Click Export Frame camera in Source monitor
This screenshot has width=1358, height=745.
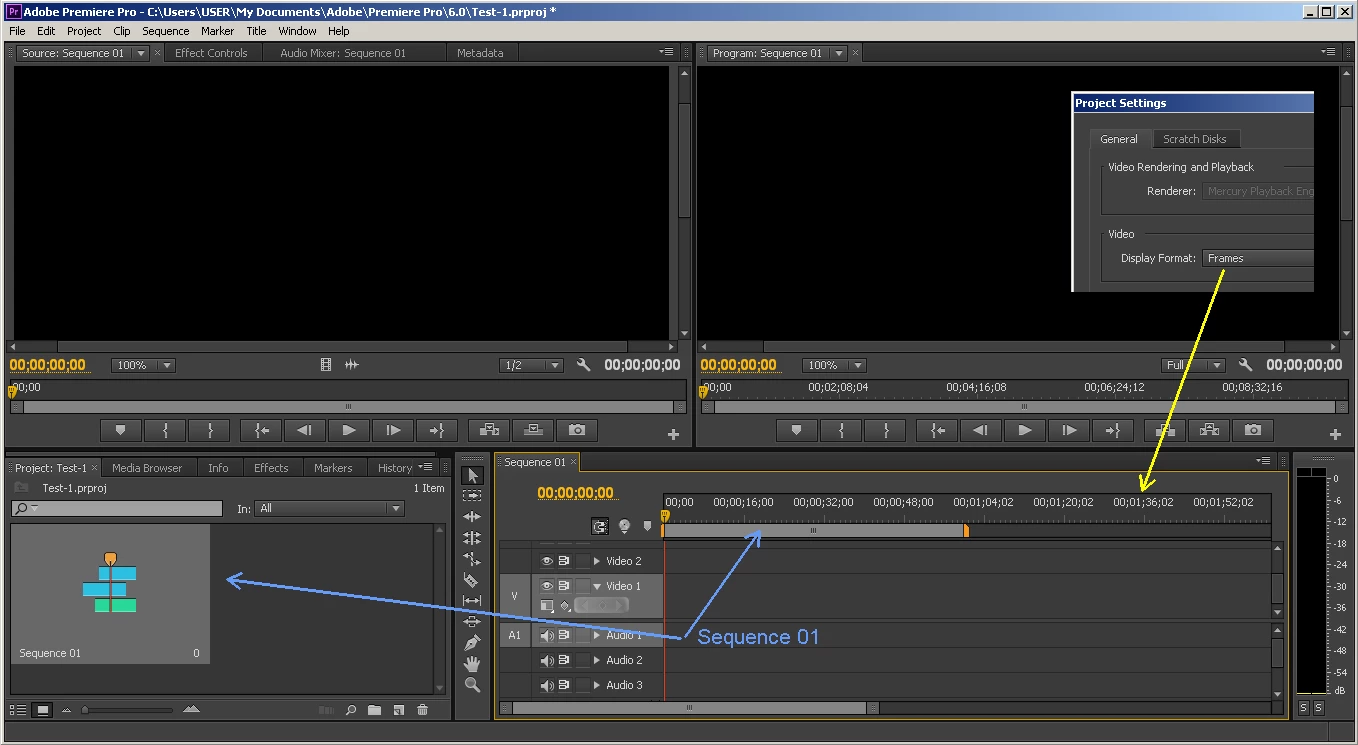(577, 430)
